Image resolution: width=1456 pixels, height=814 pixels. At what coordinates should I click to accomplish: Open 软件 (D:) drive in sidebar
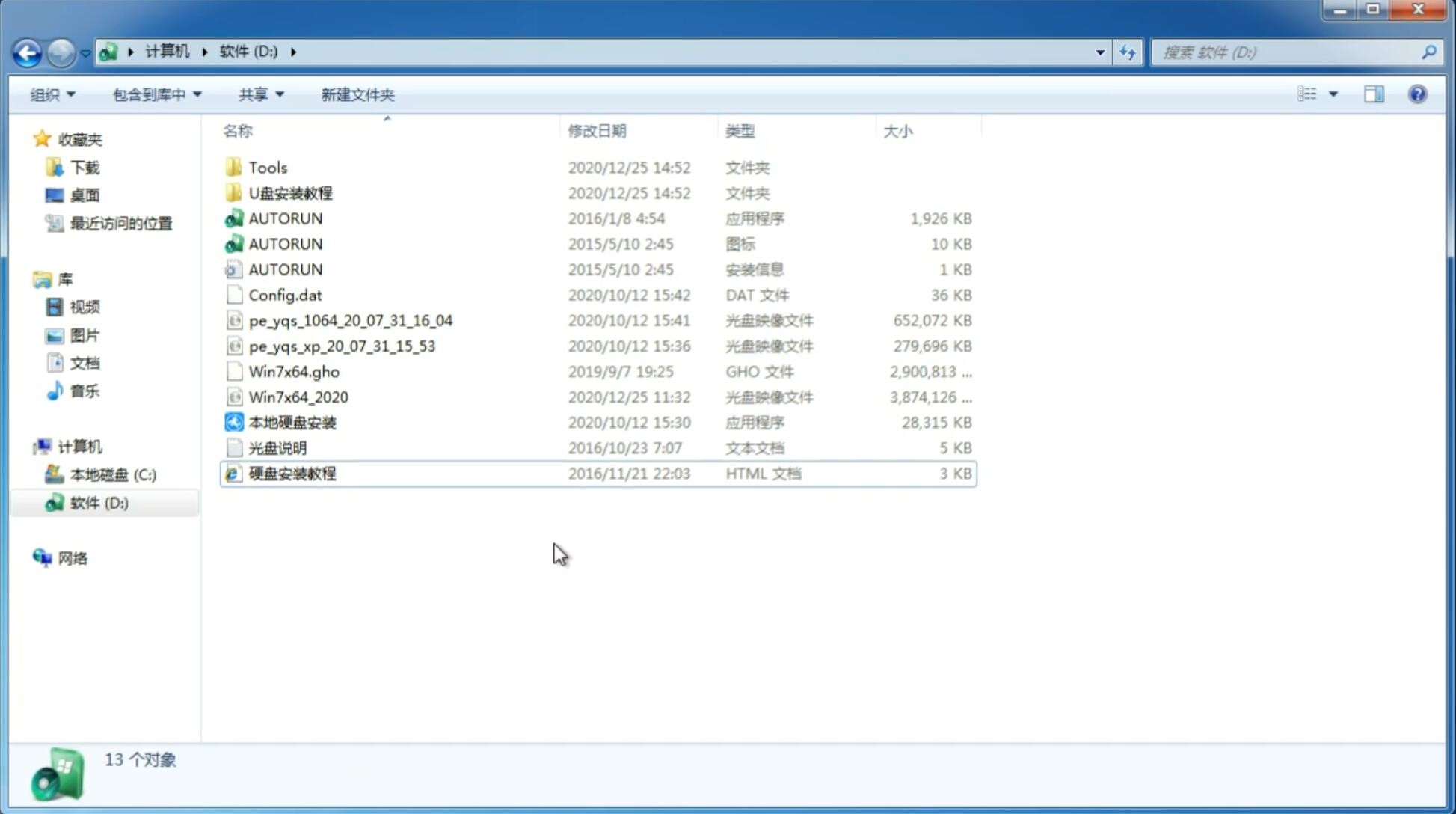point(99,502)
